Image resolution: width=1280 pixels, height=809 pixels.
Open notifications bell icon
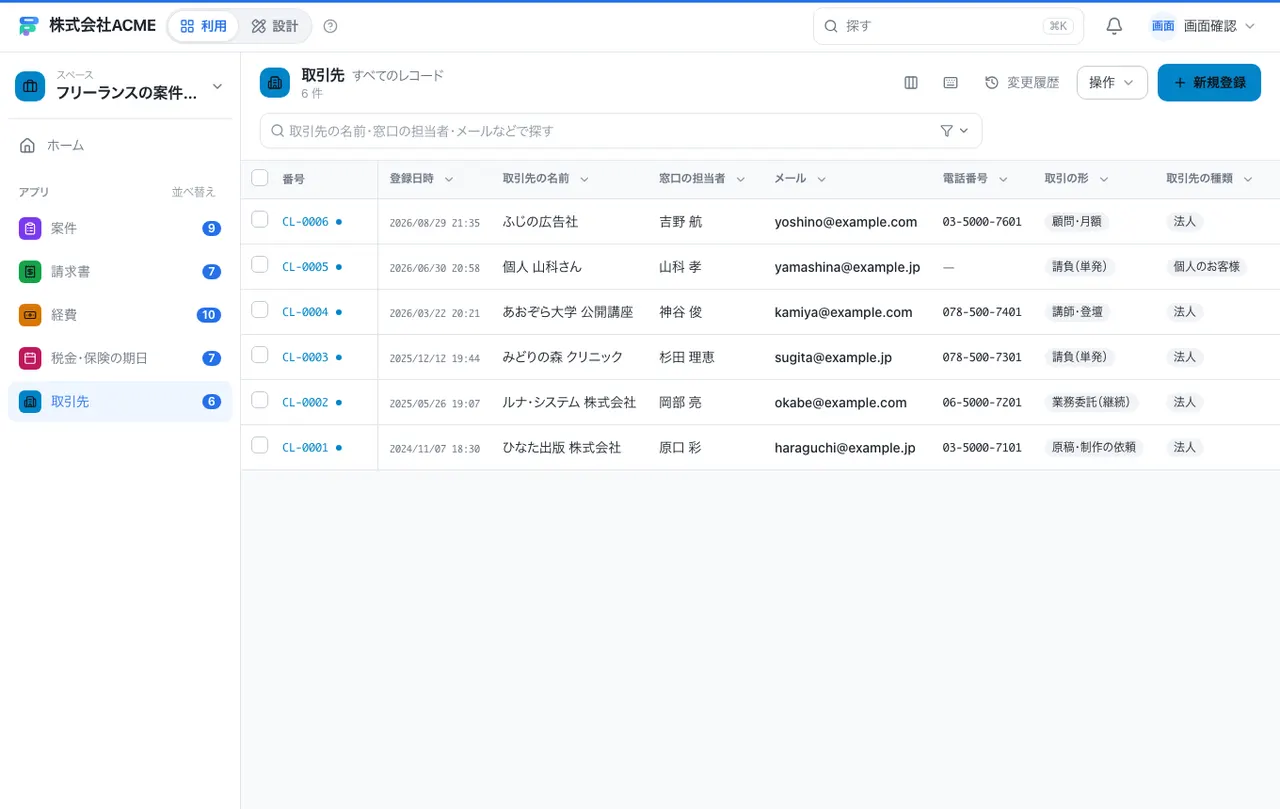click(x=1114, y=26)
